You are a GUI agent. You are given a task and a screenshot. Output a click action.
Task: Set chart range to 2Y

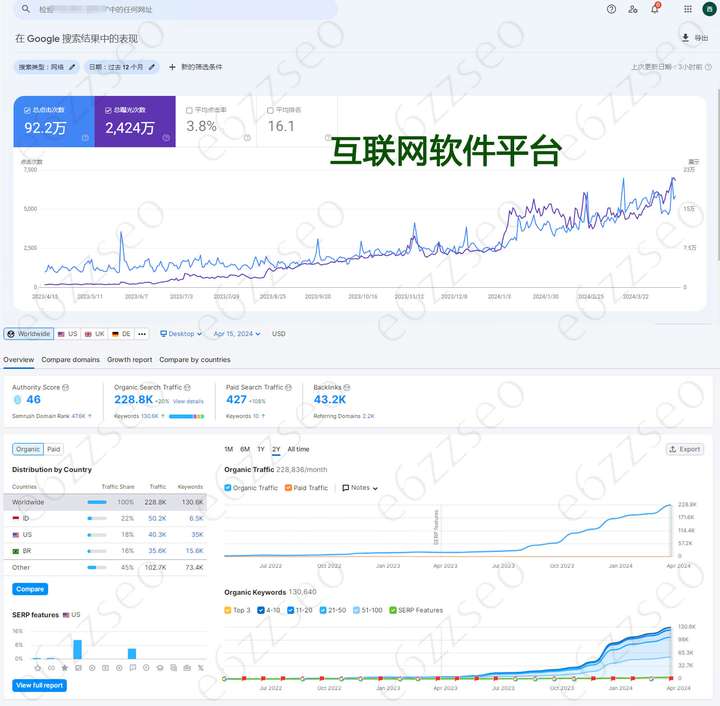coord(276,449)
